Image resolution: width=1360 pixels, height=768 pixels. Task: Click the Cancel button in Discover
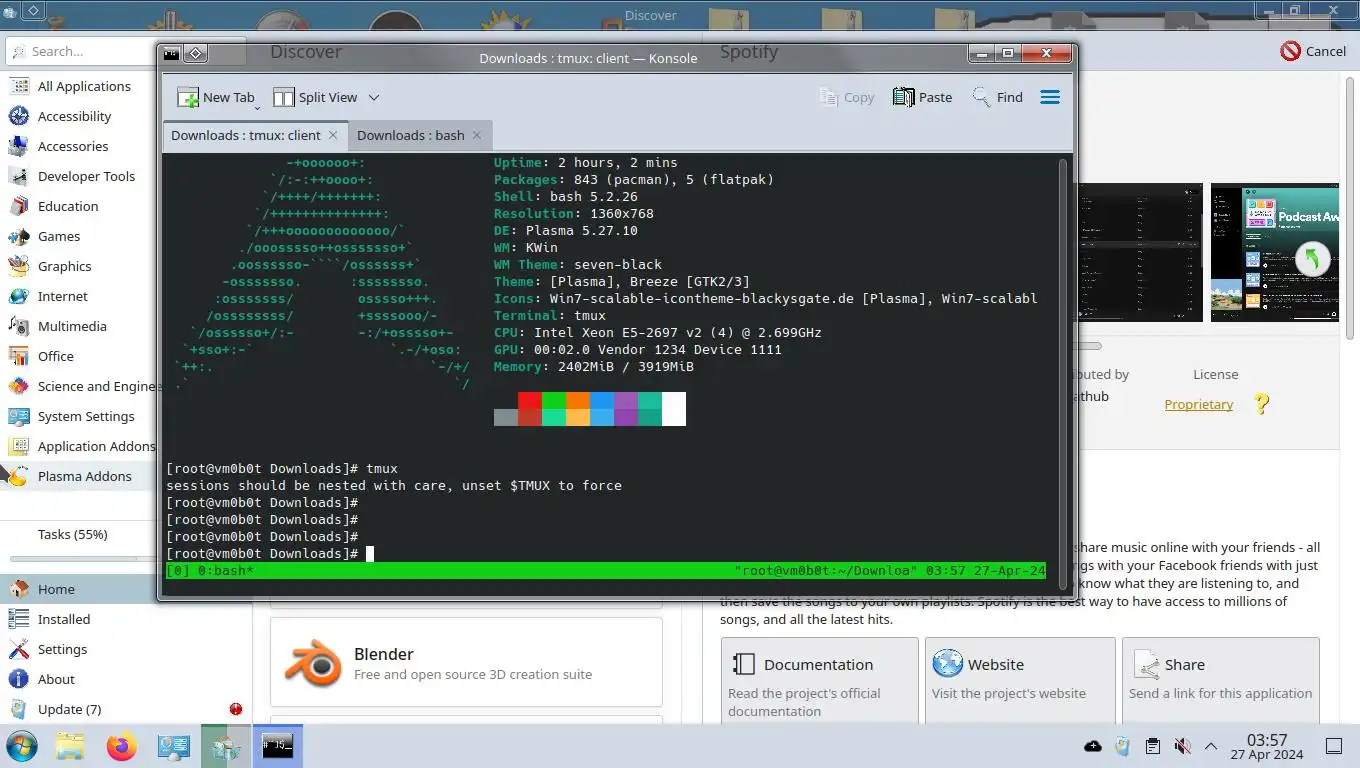coord(1313,51)
